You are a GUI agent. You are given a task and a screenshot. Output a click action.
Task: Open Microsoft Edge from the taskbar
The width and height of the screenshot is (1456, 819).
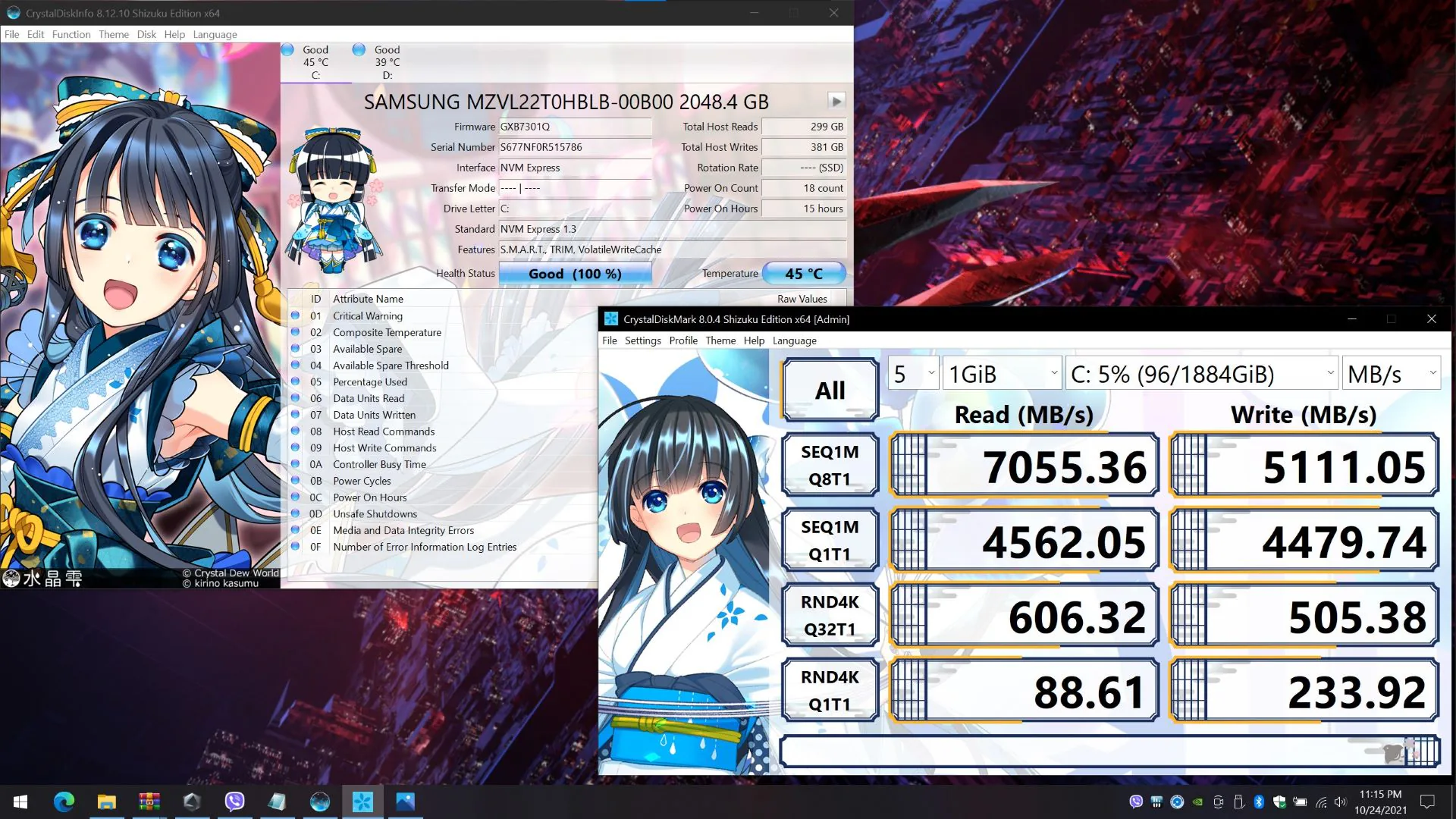click(x=64, y=802)
